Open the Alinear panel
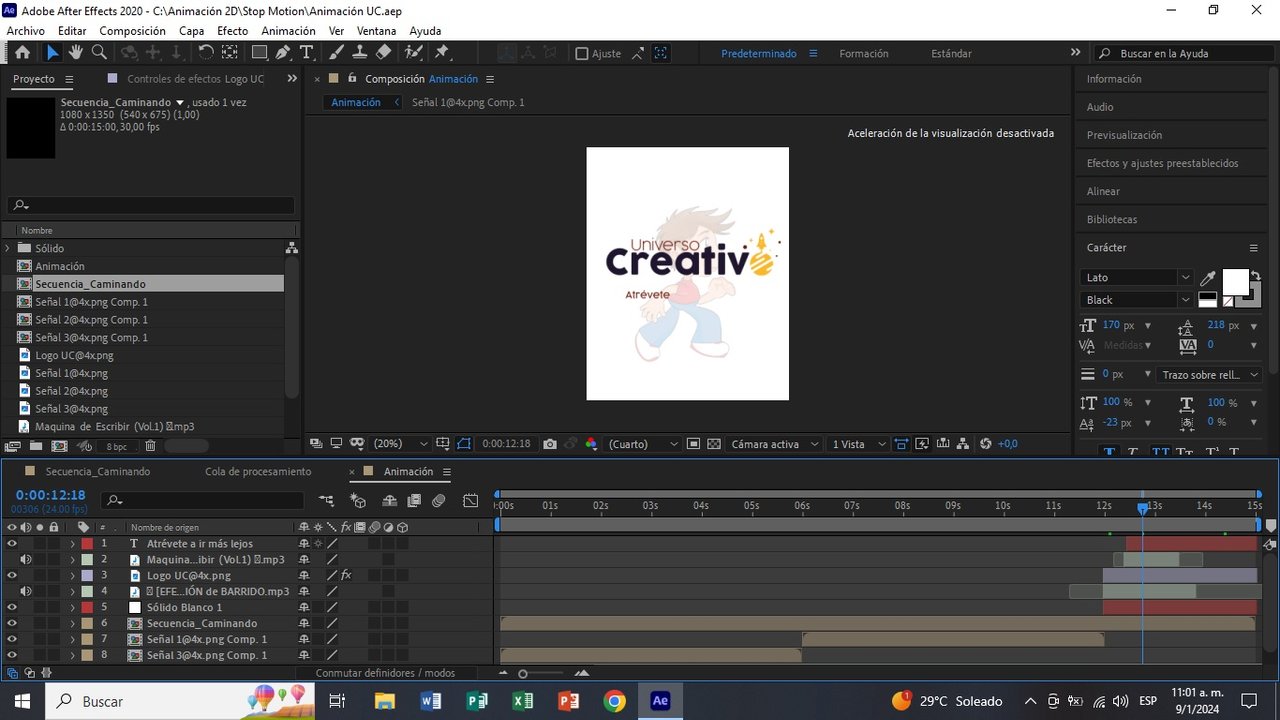 point(1103,191)
